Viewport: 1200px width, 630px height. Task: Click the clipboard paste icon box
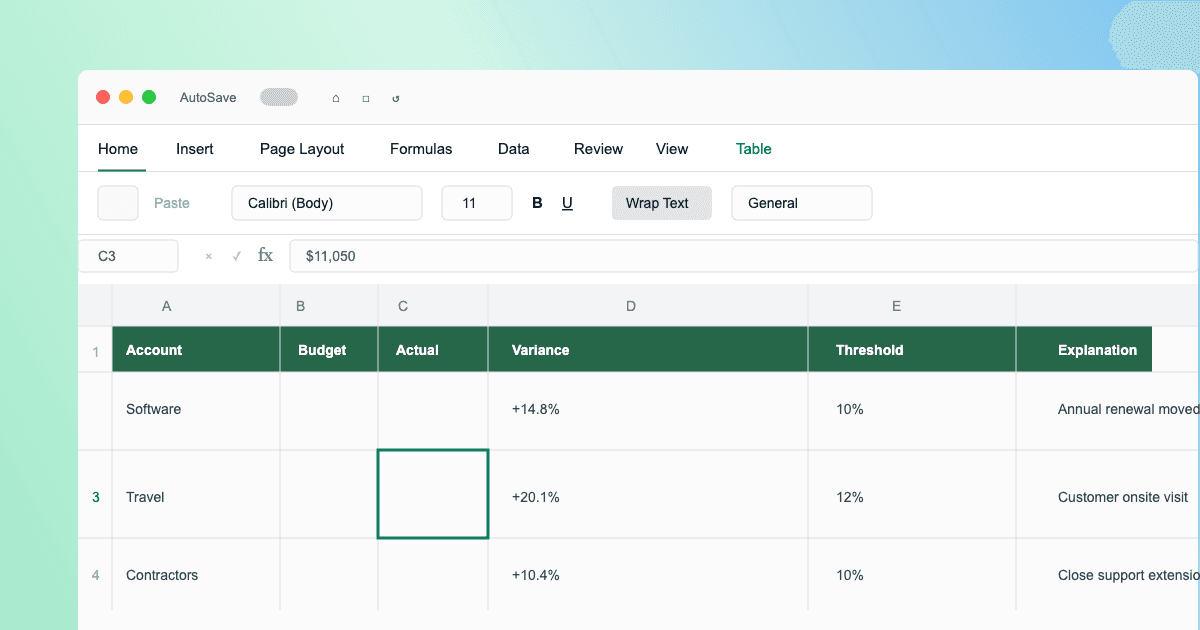click(x=118, y=203)
